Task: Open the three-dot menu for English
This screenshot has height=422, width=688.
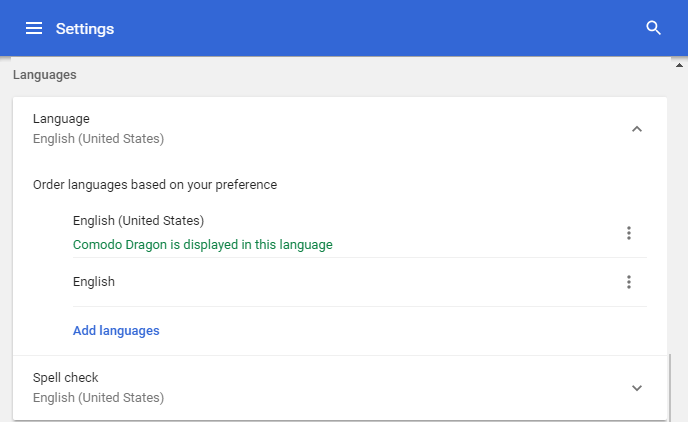Action: tap(629, 282)
